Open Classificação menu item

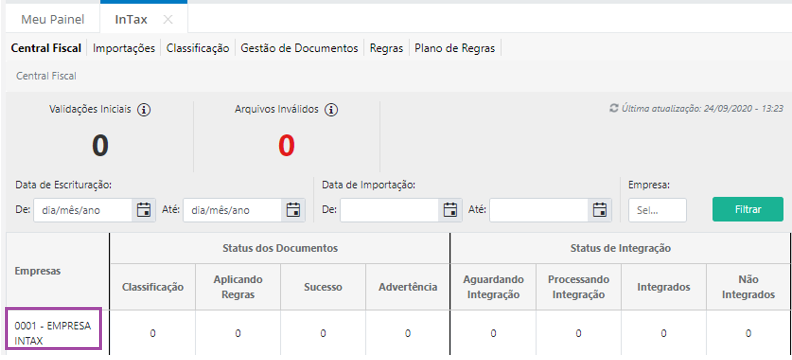(198, 48)
